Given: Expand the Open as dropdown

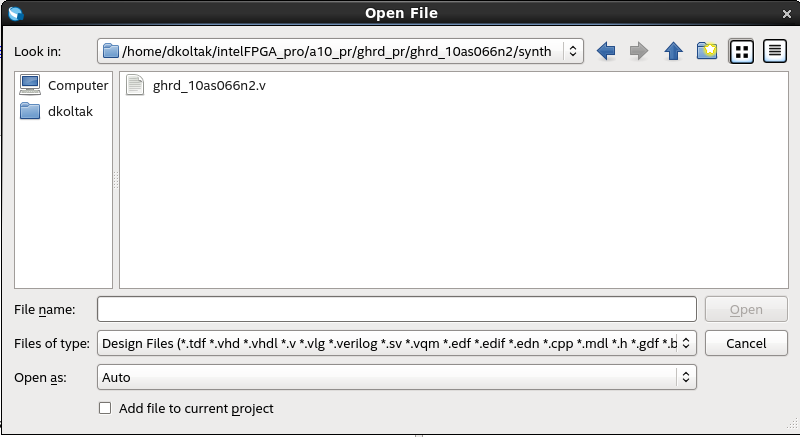Looking at the screenshot, I should click(685, 377).
